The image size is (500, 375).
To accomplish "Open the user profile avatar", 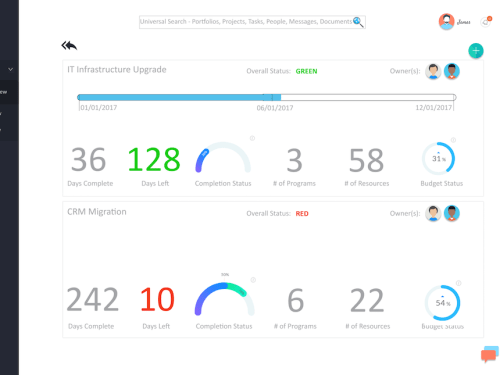I will (446, 22).
